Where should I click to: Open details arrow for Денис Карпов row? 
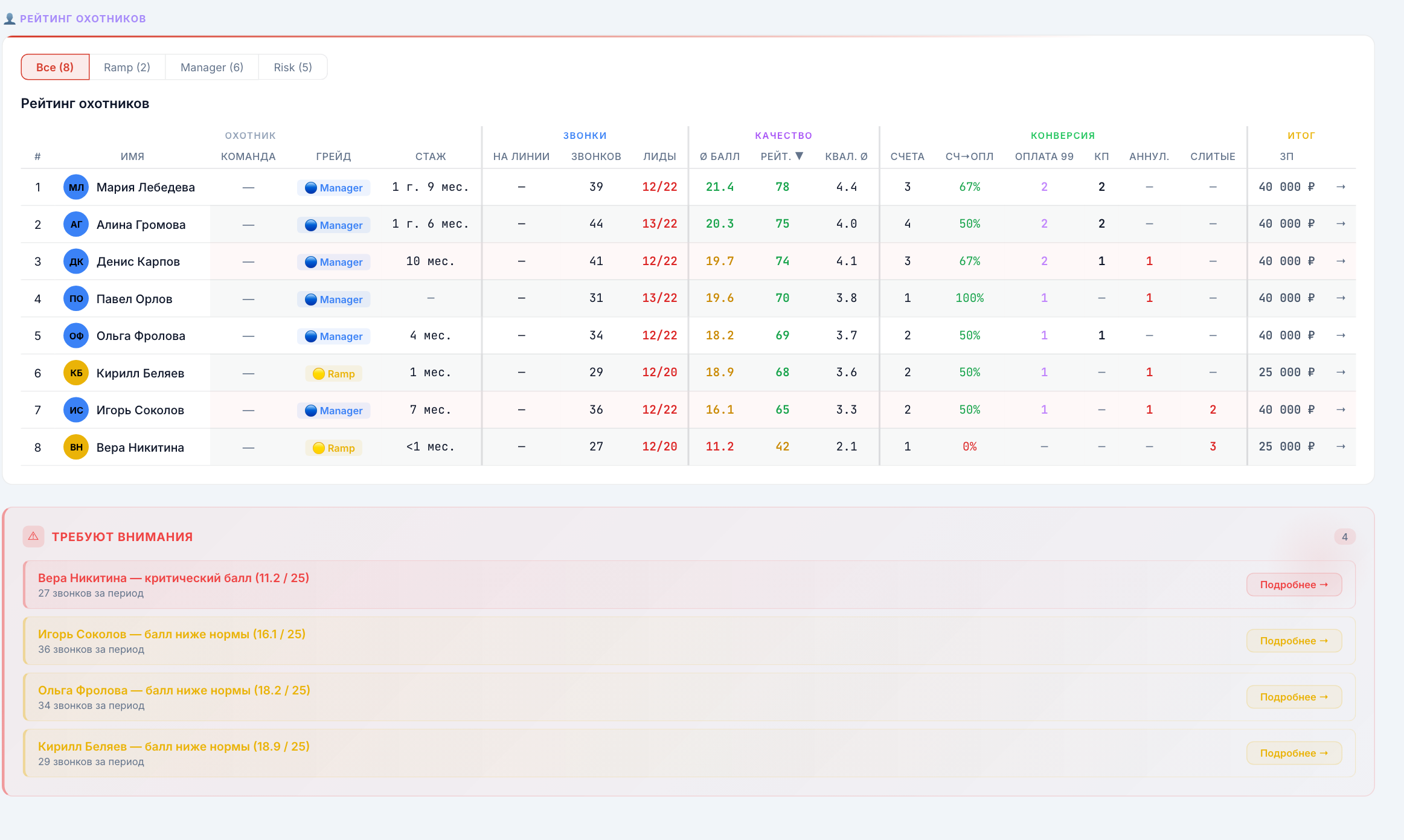coord(1341,261)
